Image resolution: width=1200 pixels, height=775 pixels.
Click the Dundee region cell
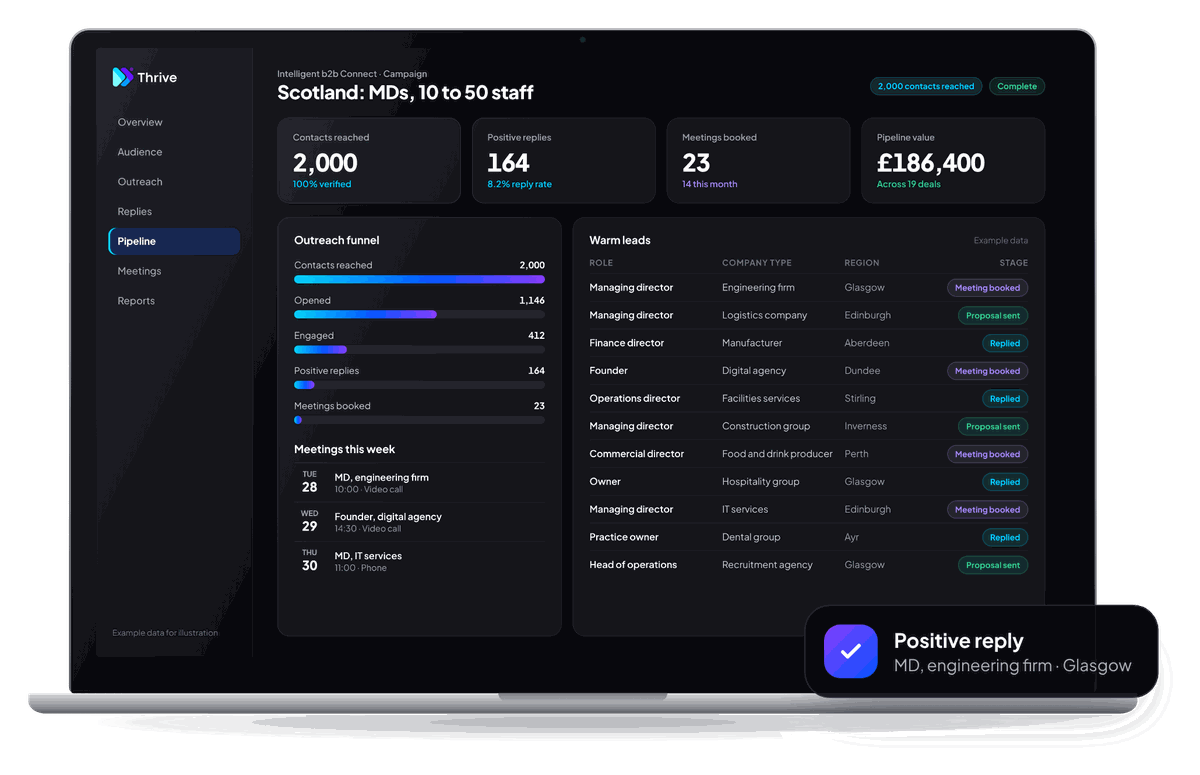click(862, 371)
